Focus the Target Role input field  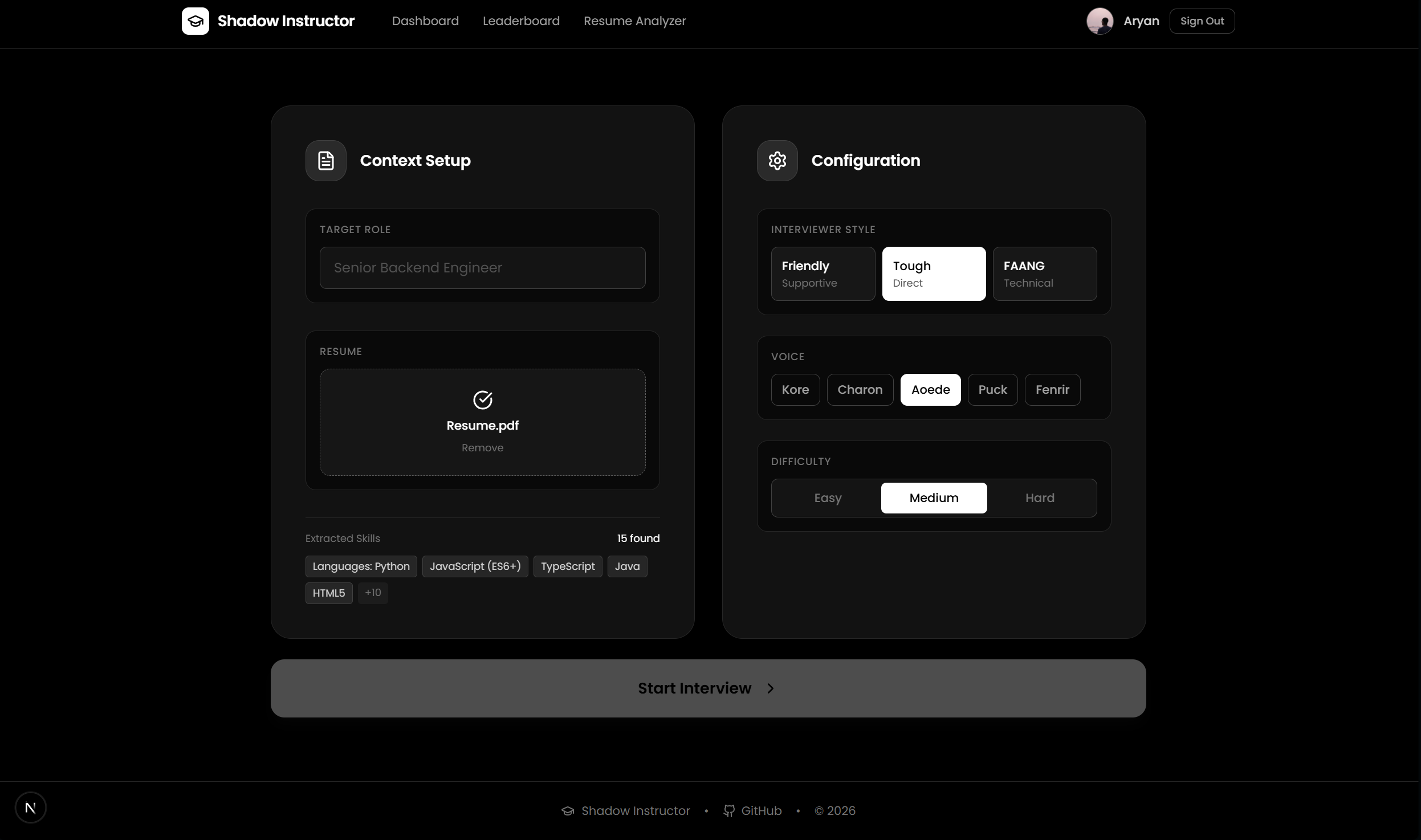tap(482, 268)
